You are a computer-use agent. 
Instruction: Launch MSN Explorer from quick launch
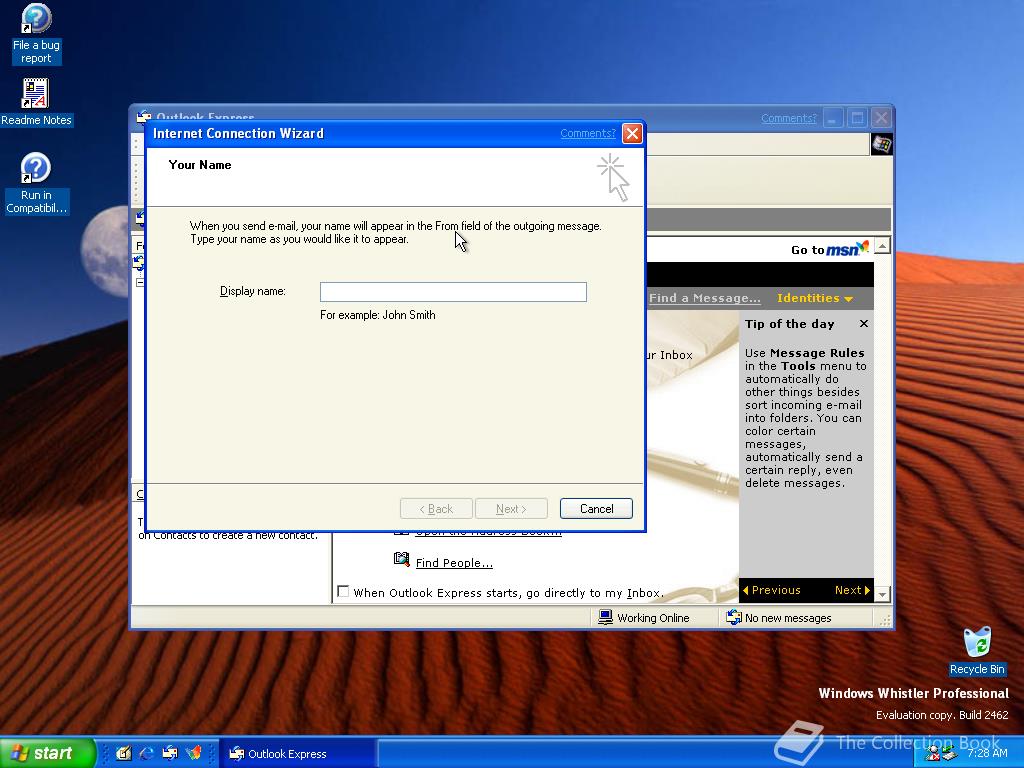193,753
